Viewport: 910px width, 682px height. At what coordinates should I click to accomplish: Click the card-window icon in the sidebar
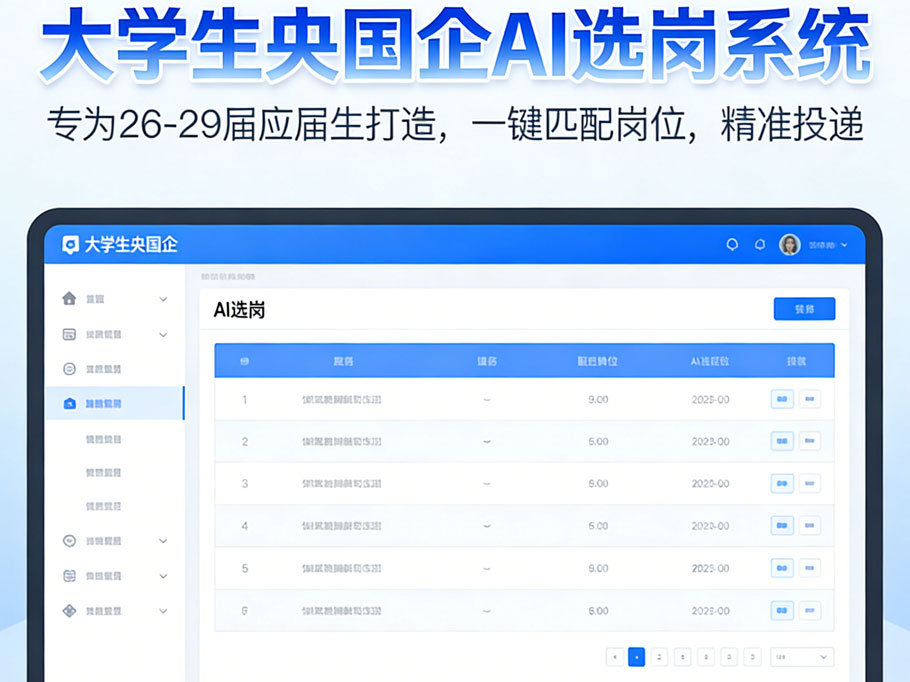(x=69, y=334)
